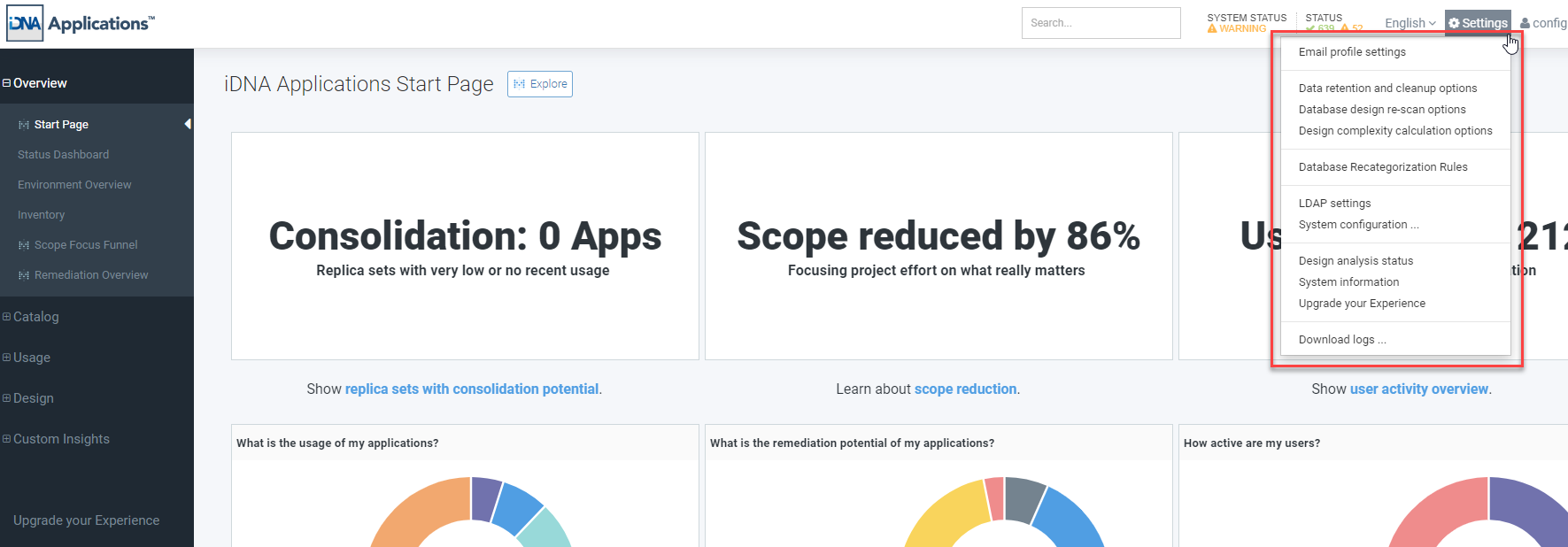This screenshot has width=1568, height=547.
Task: Click the Search input field
Action: click(x=1101, y=23)
